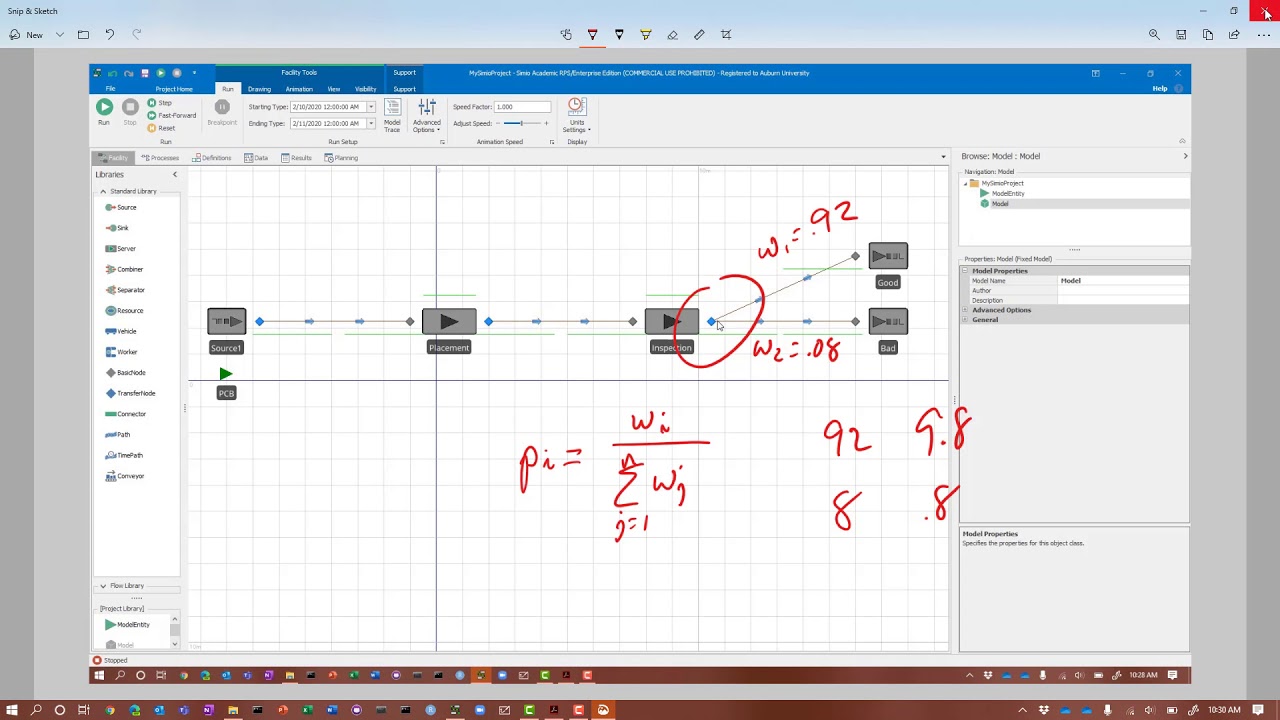Screen dimensions: 1280x720
Task: Collapse the Libraries panel
Action: 174,175
